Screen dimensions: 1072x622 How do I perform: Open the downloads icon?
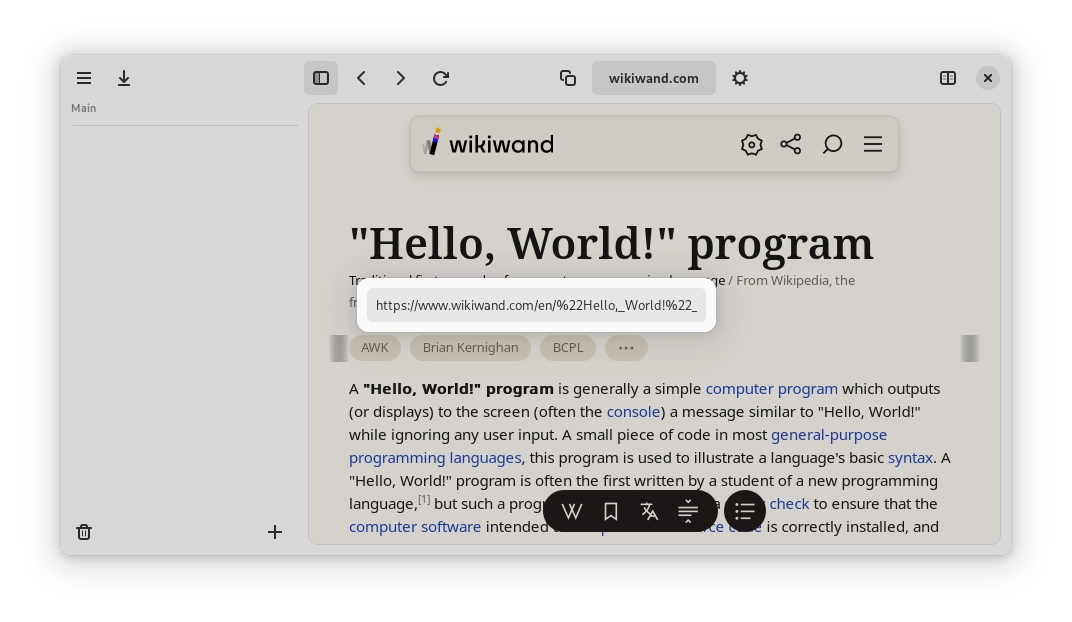[124, 78]
